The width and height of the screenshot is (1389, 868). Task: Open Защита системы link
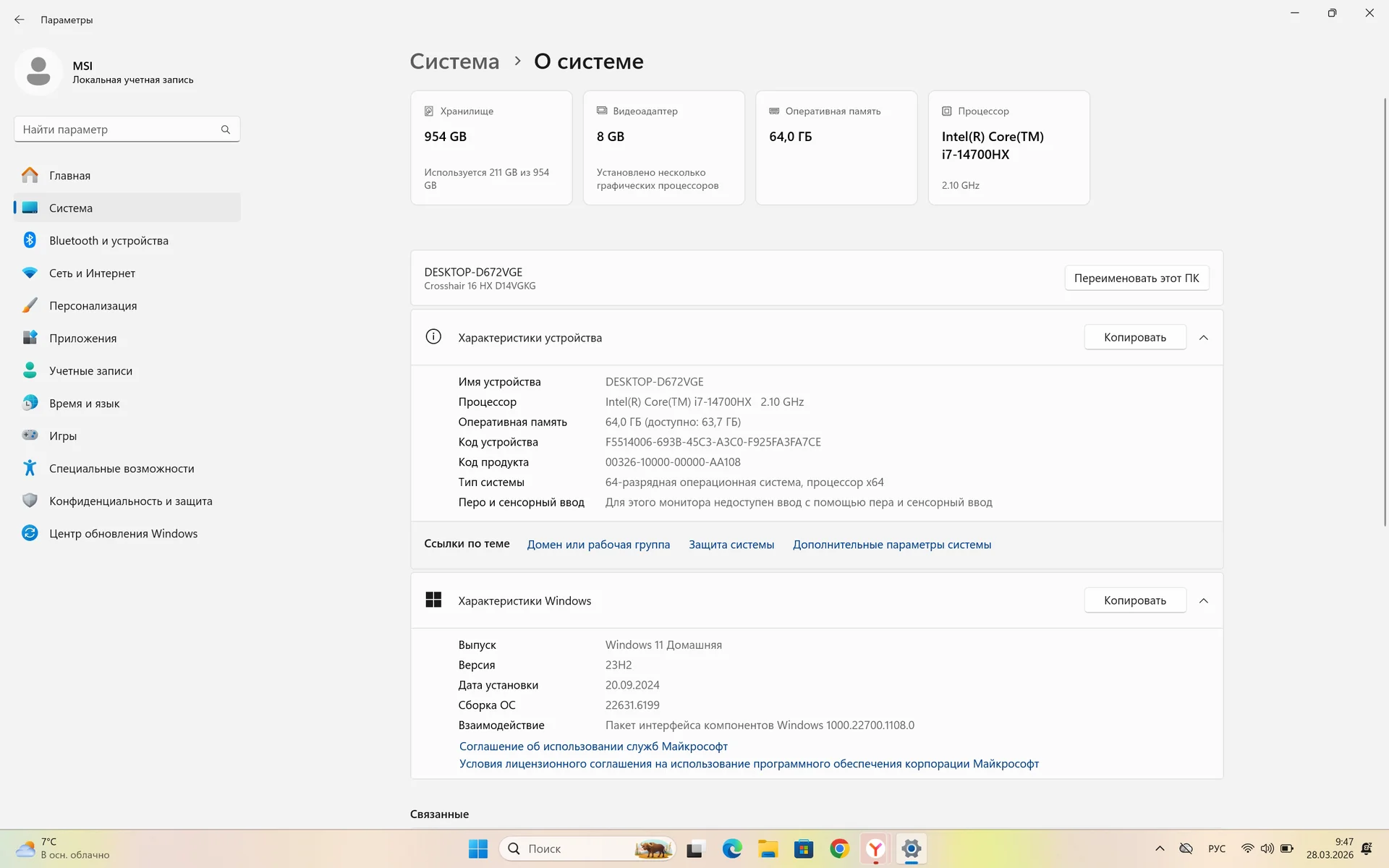731,545
